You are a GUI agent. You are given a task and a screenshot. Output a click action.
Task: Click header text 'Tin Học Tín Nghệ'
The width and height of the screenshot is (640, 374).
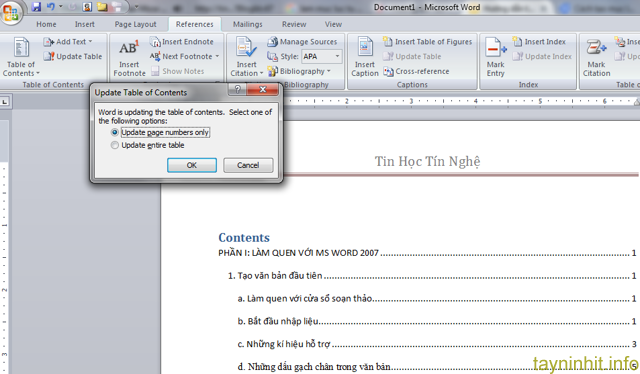(x=427, y=161)
